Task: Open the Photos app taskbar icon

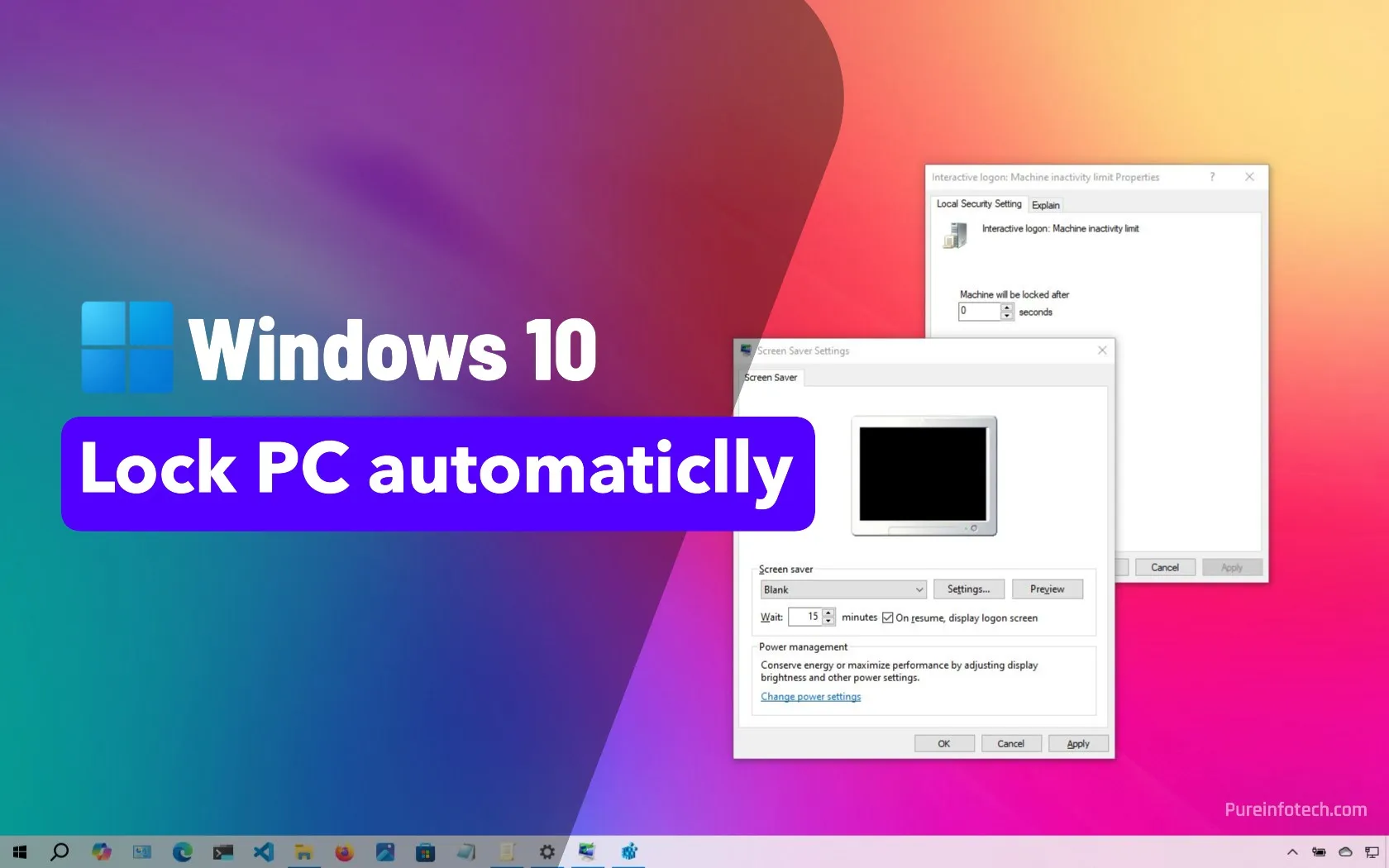Action: click(x=384, y=851)
